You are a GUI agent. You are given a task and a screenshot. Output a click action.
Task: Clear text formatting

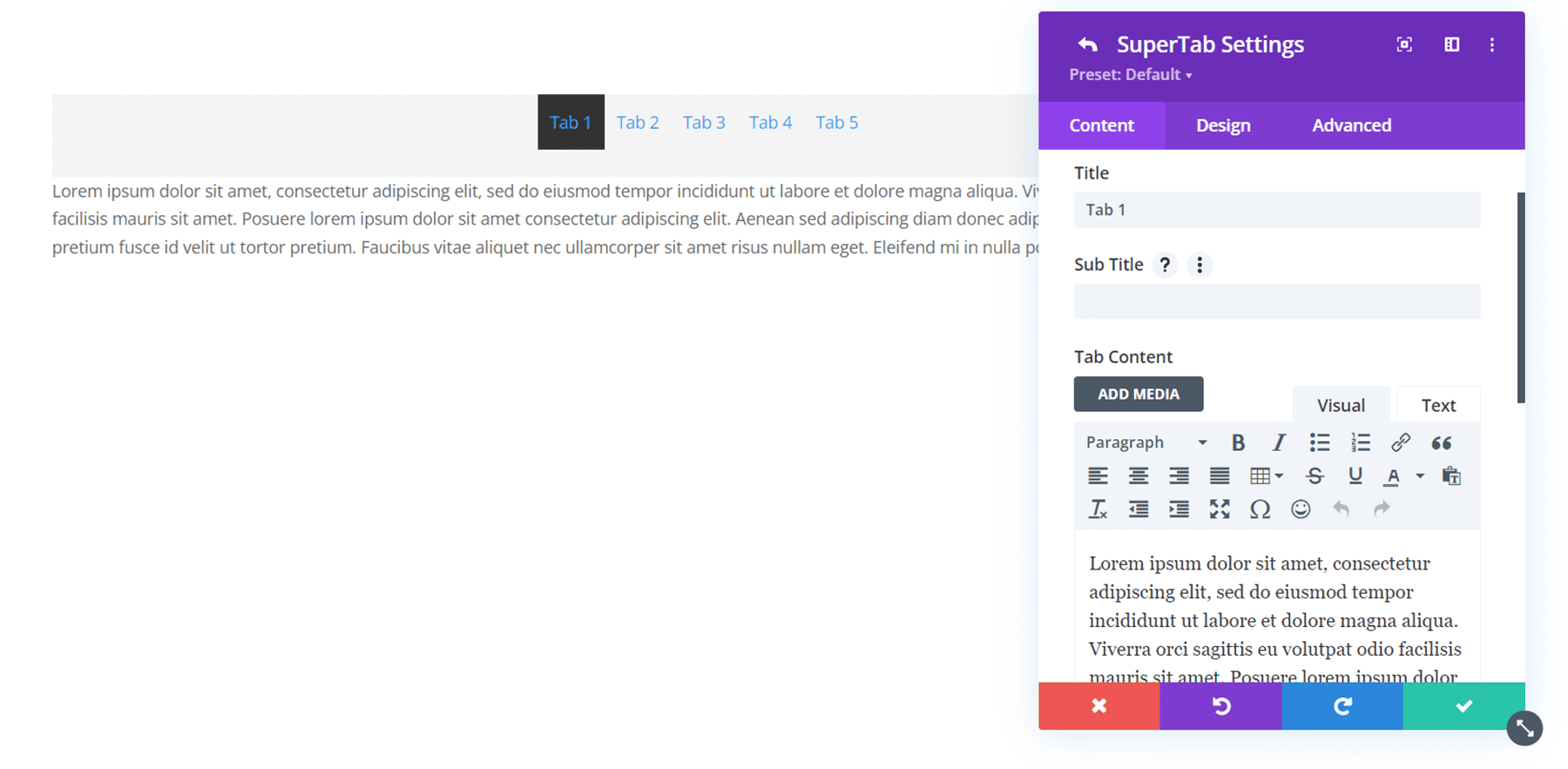(1098, 509)
